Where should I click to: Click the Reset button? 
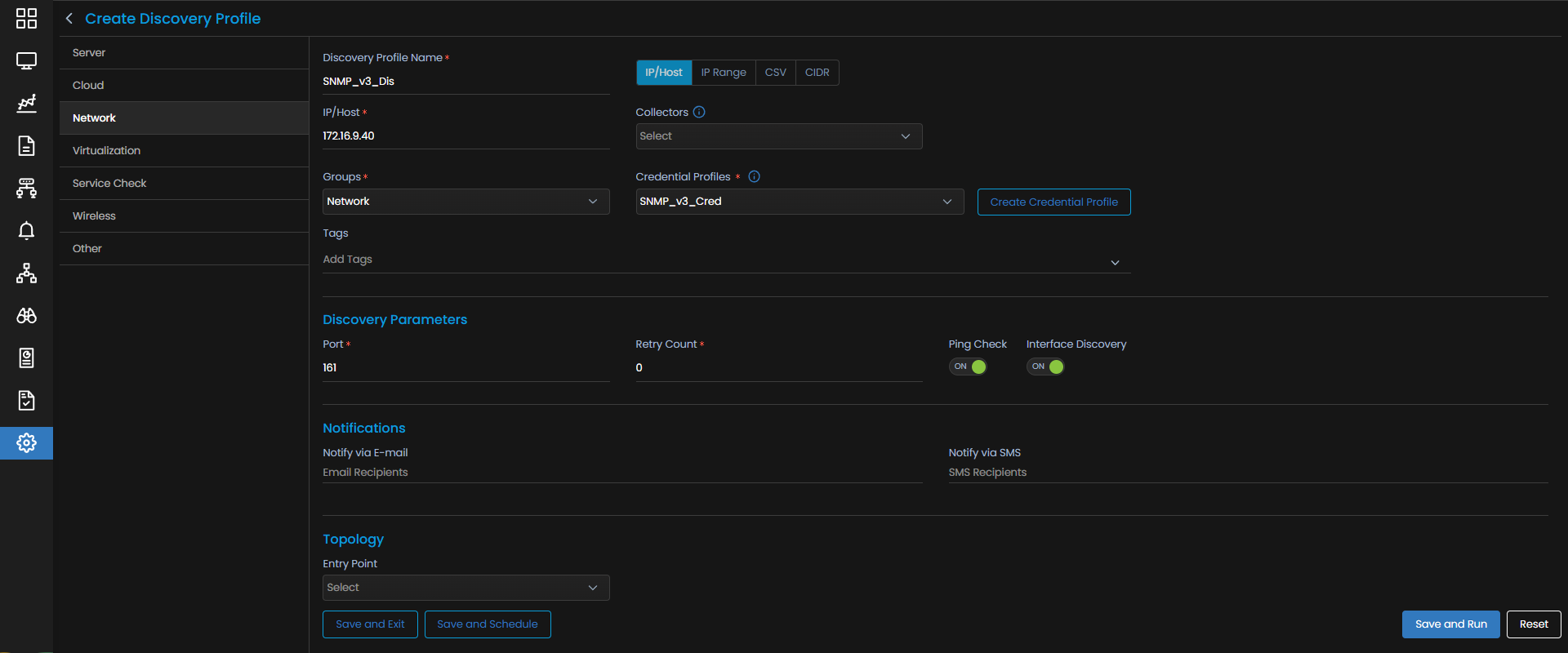[x=1534, y=624]
